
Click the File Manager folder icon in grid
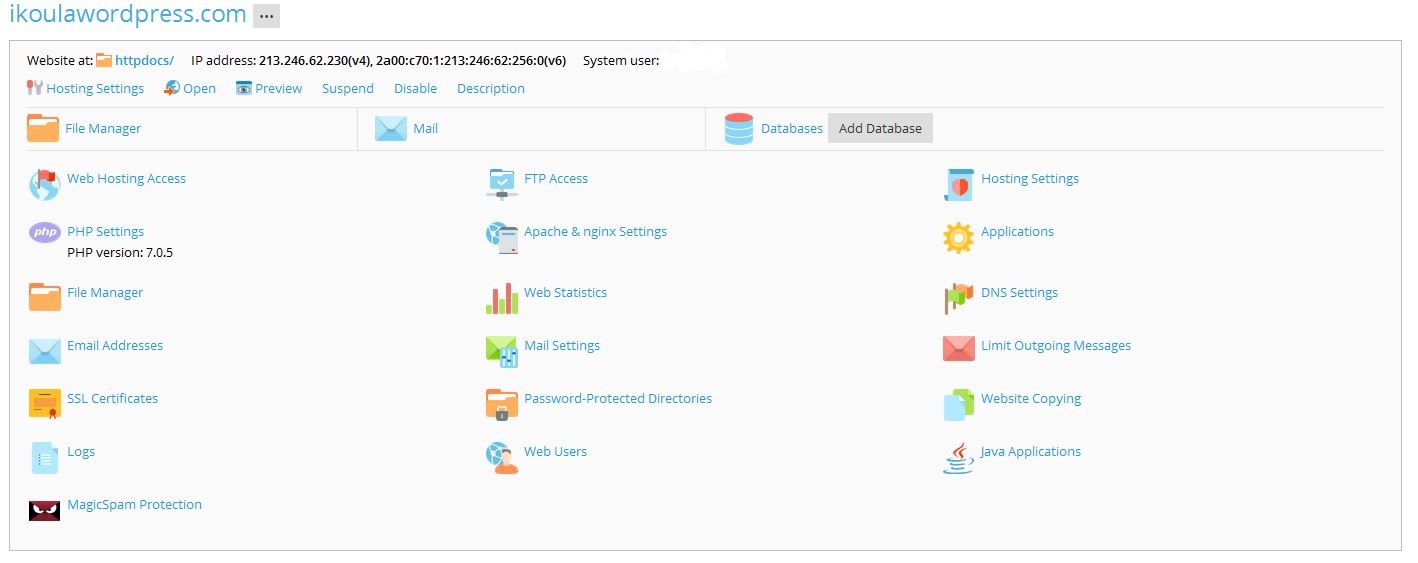tap(45, 297)
